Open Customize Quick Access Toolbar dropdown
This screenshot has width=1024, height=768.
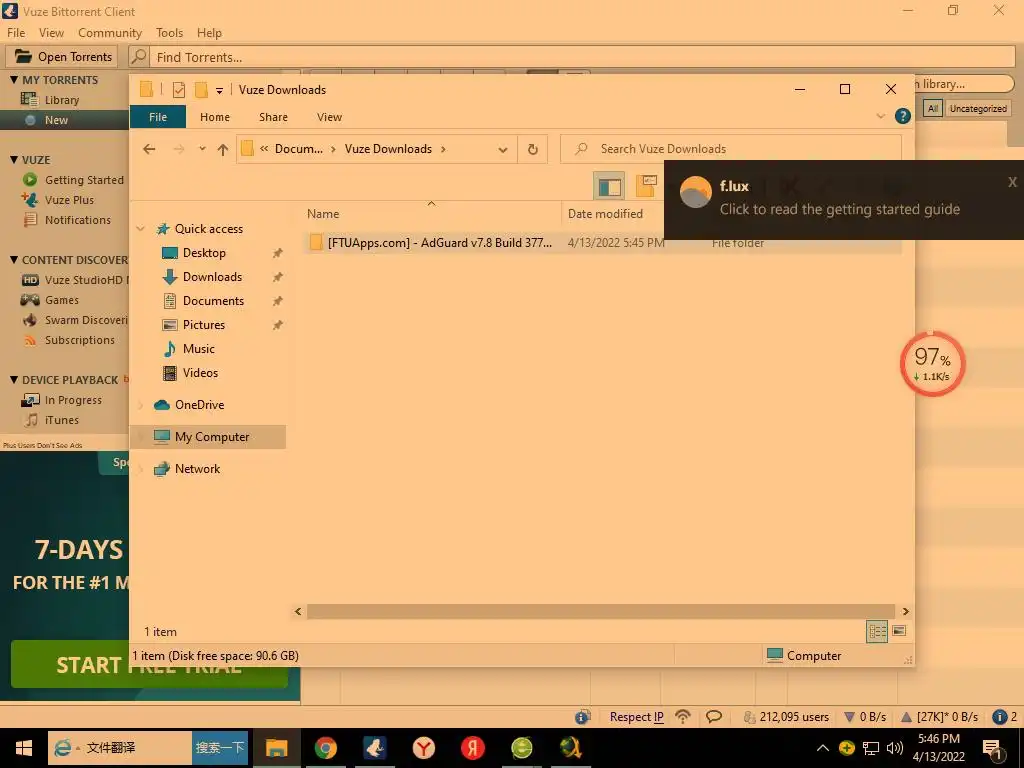point(219,91)
